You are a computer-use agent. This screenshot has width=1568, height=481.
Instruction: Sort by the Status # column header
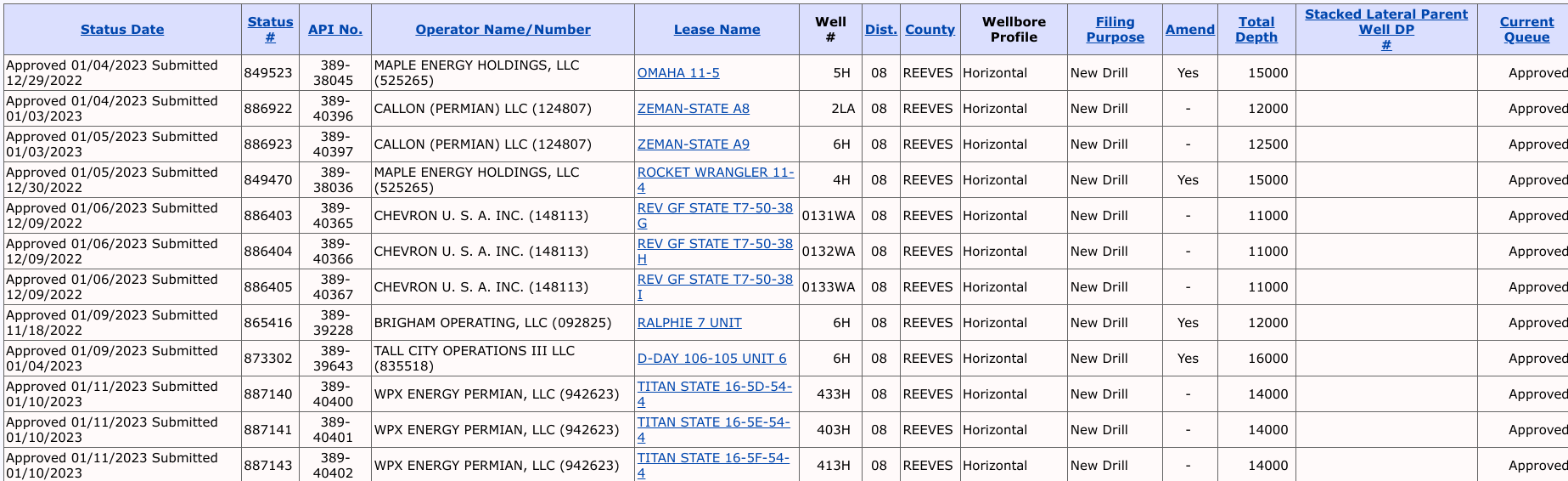(x=270, y=30)
